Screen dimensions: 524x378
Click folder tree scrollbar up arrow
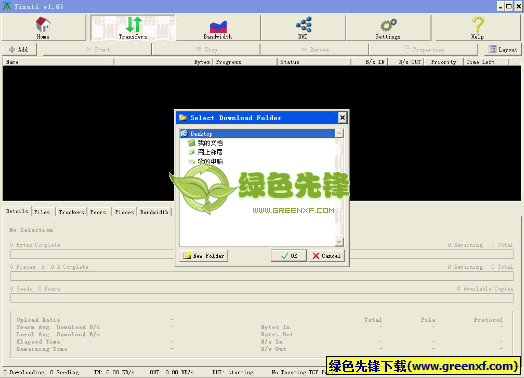[x=339, y=134]
